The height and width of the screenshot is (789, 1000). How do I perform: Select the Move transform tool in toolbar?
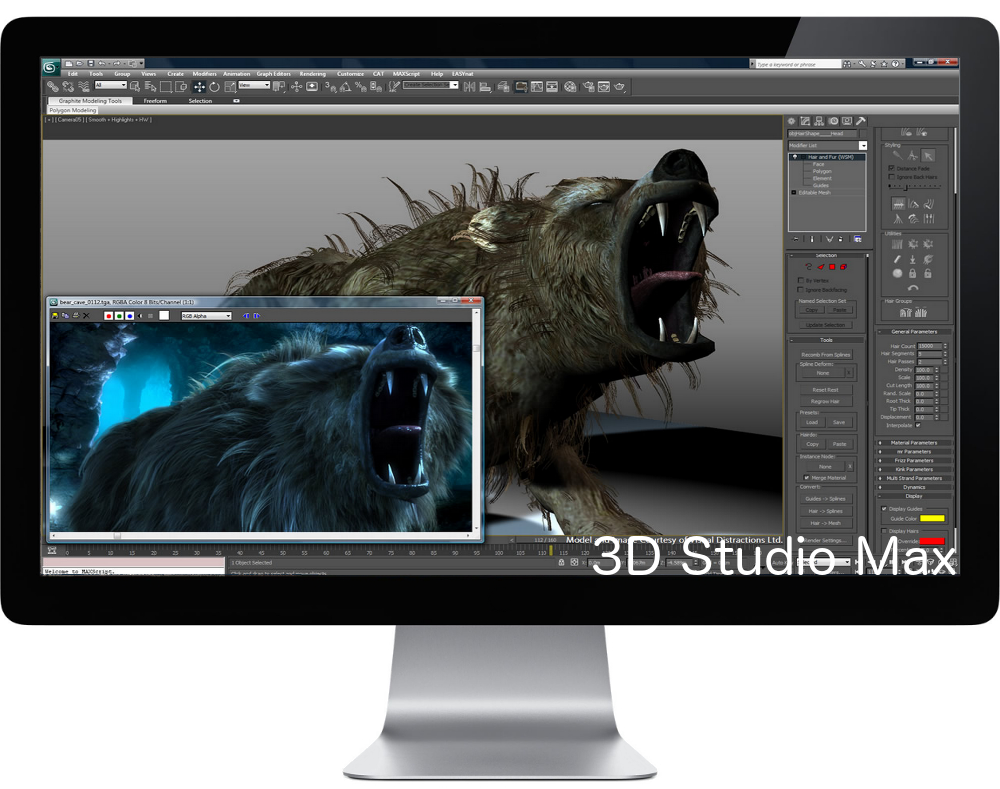(x=199, y=87)
